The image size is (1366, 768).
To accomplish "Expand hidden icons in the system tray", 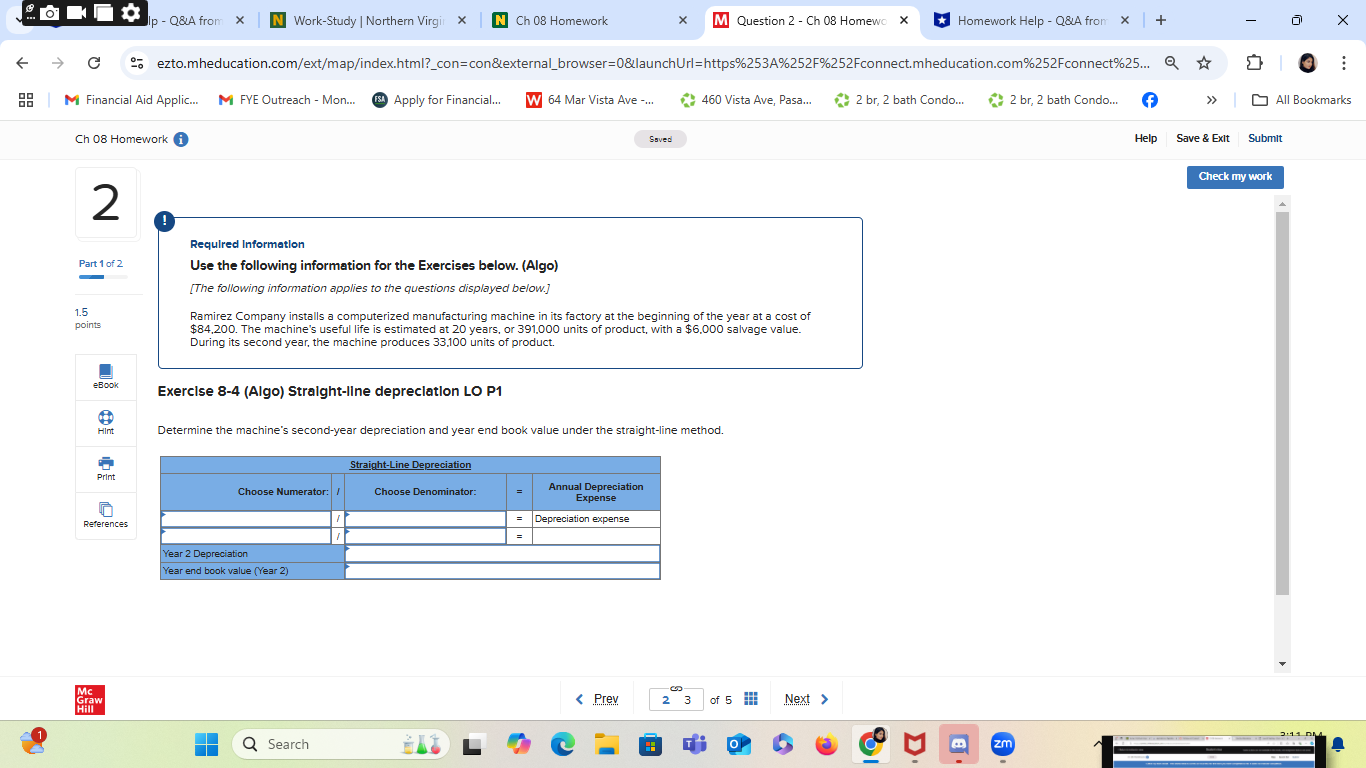I will (1097, 744).
